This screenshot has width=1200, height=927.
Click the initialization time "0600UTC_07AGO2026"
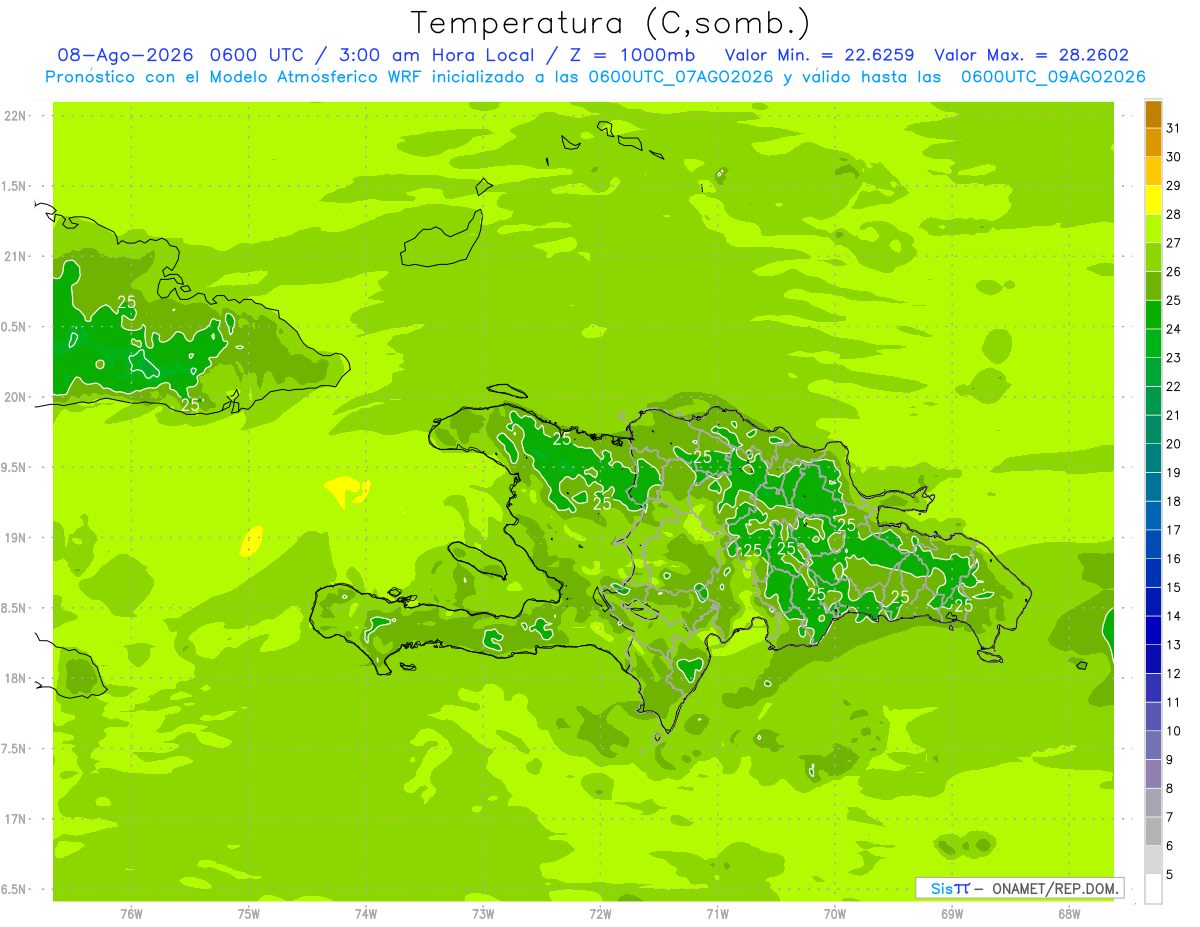681,77
